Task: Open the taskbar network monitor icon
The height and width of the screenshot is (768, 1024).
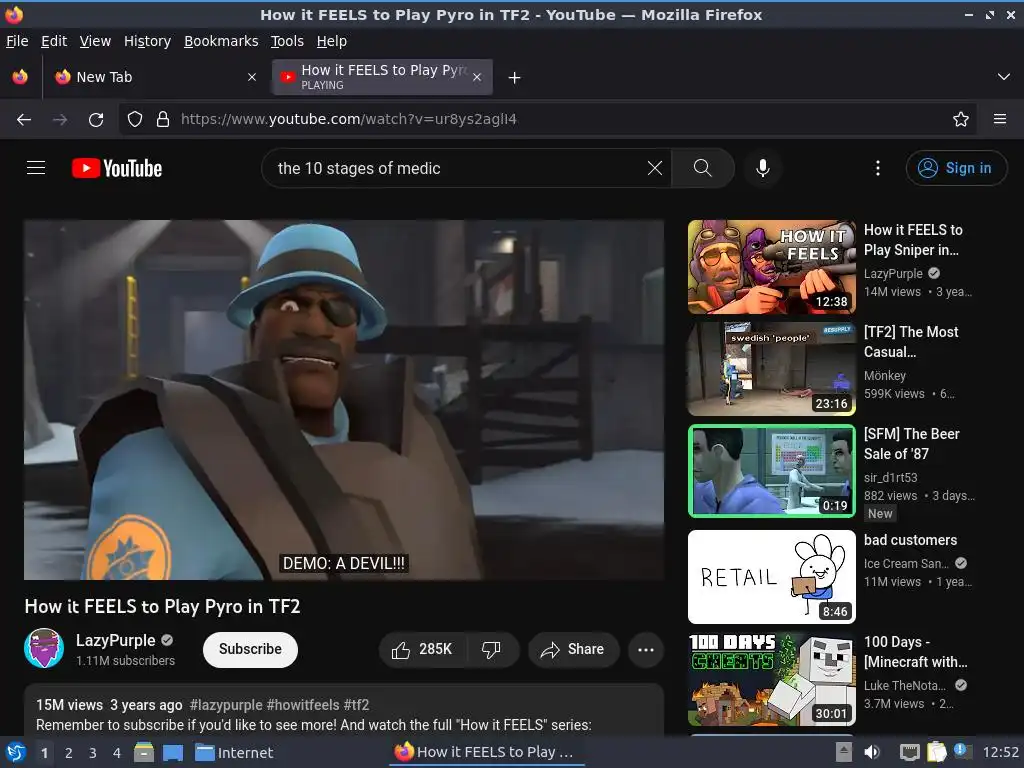Action: [910, 752]
